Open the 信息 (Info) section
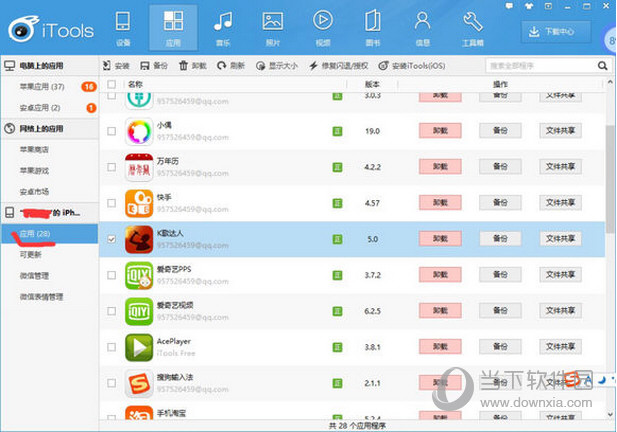 [x=422, y=28]
